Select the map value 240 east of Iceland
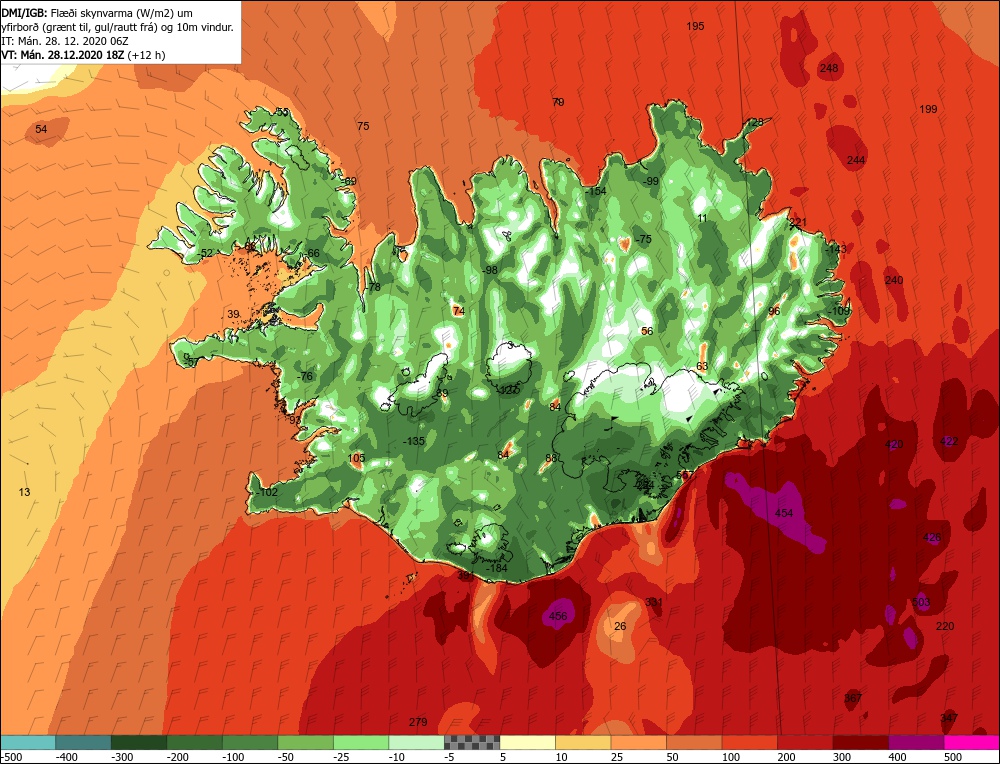 point(894,280)
